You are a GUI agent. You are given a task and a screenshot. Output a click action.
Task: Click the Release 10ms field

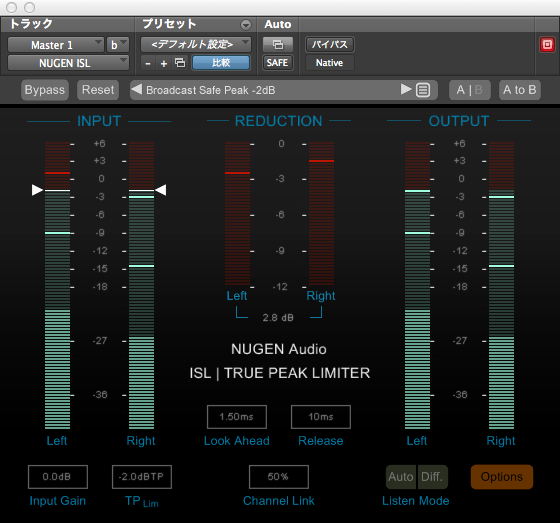point(321,417)
